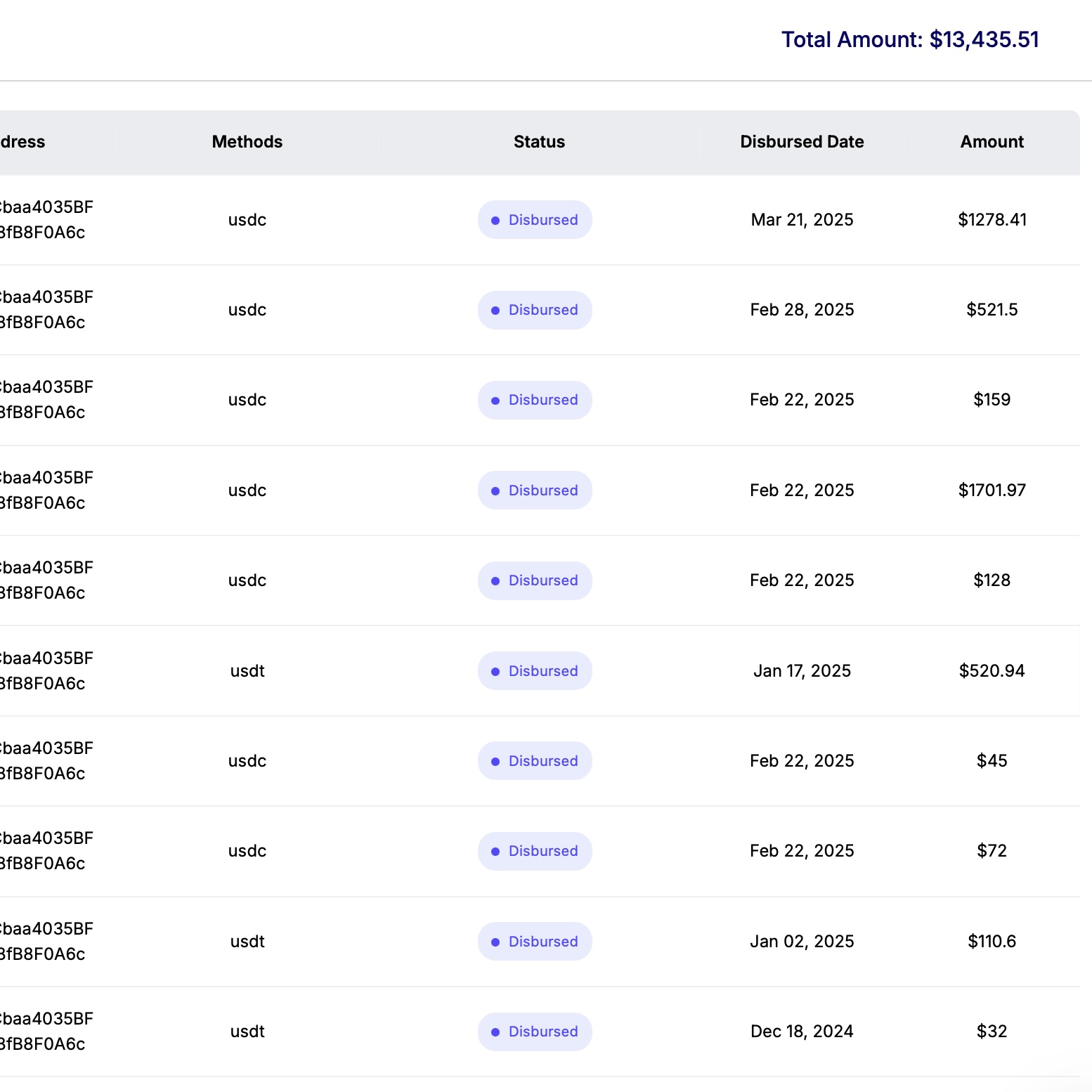Select the Status column header
This screenshot has width=1092, height=1092.
point(539,142)
